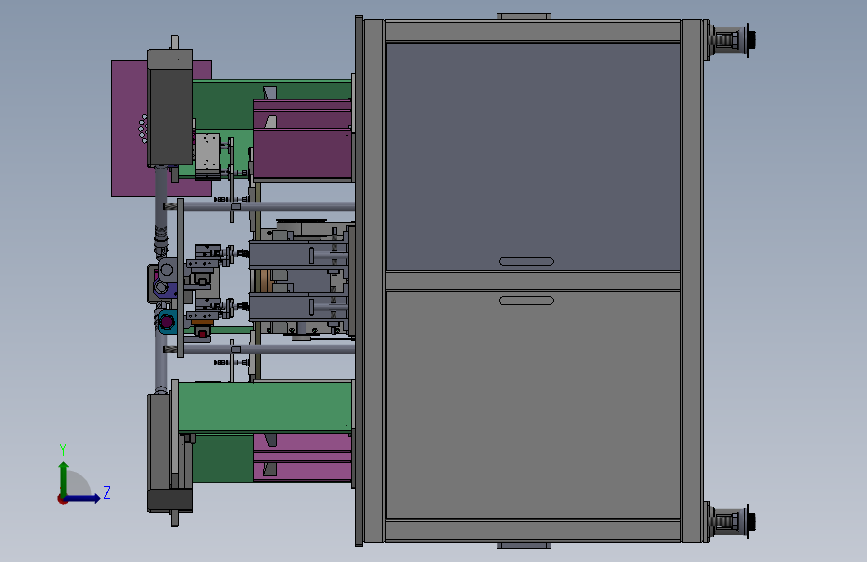Select the purple block on the lower conveyor
Screen dimensions: 867x562
coord(302,457)
